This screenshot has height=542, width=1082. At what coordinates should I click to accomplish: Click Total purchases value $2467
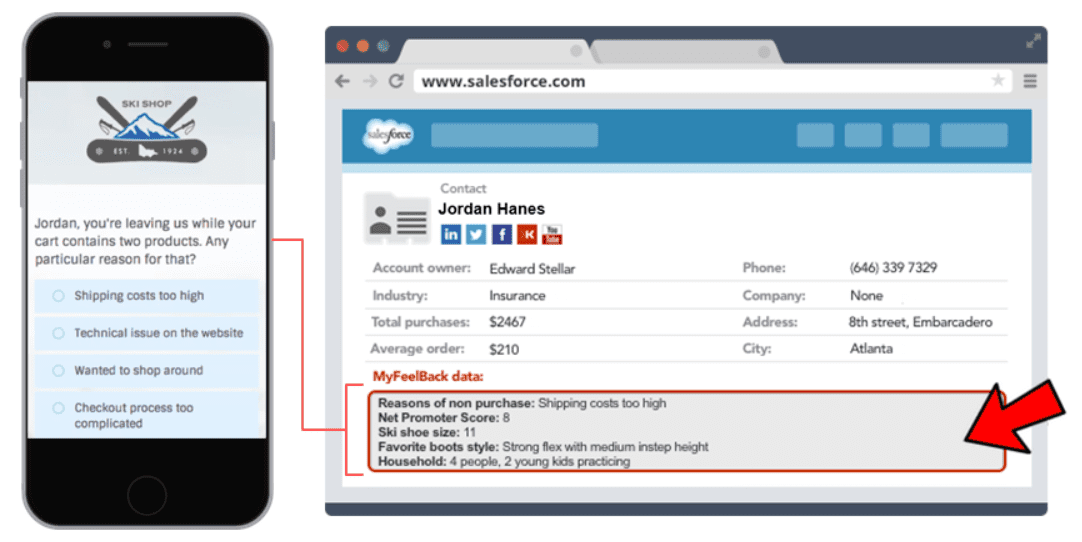(507, 322)
